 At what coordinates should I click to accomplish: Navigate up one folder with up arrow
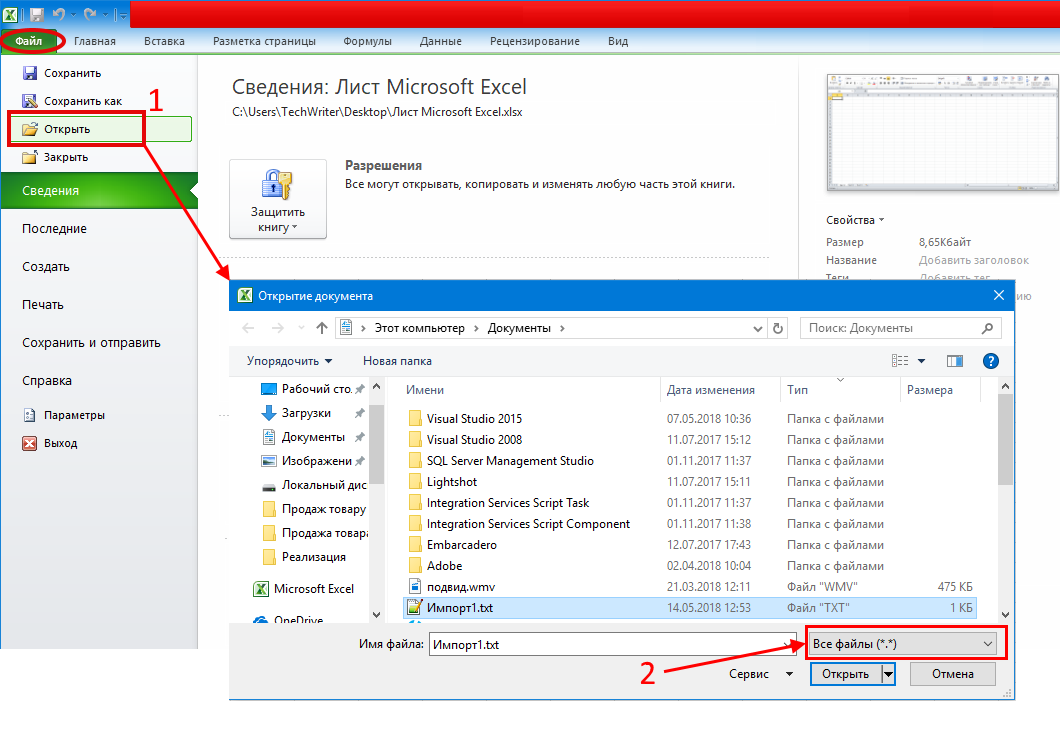[322, 328]
